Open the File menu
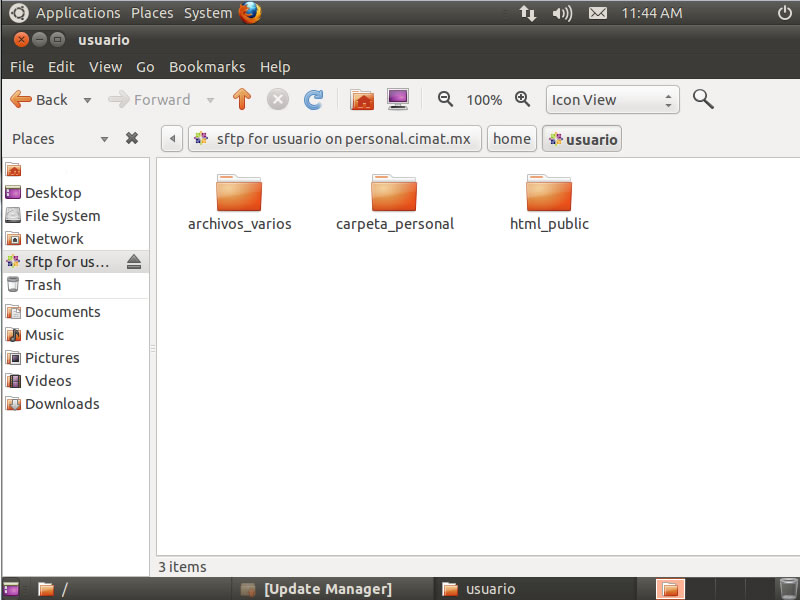 (22, 67)
